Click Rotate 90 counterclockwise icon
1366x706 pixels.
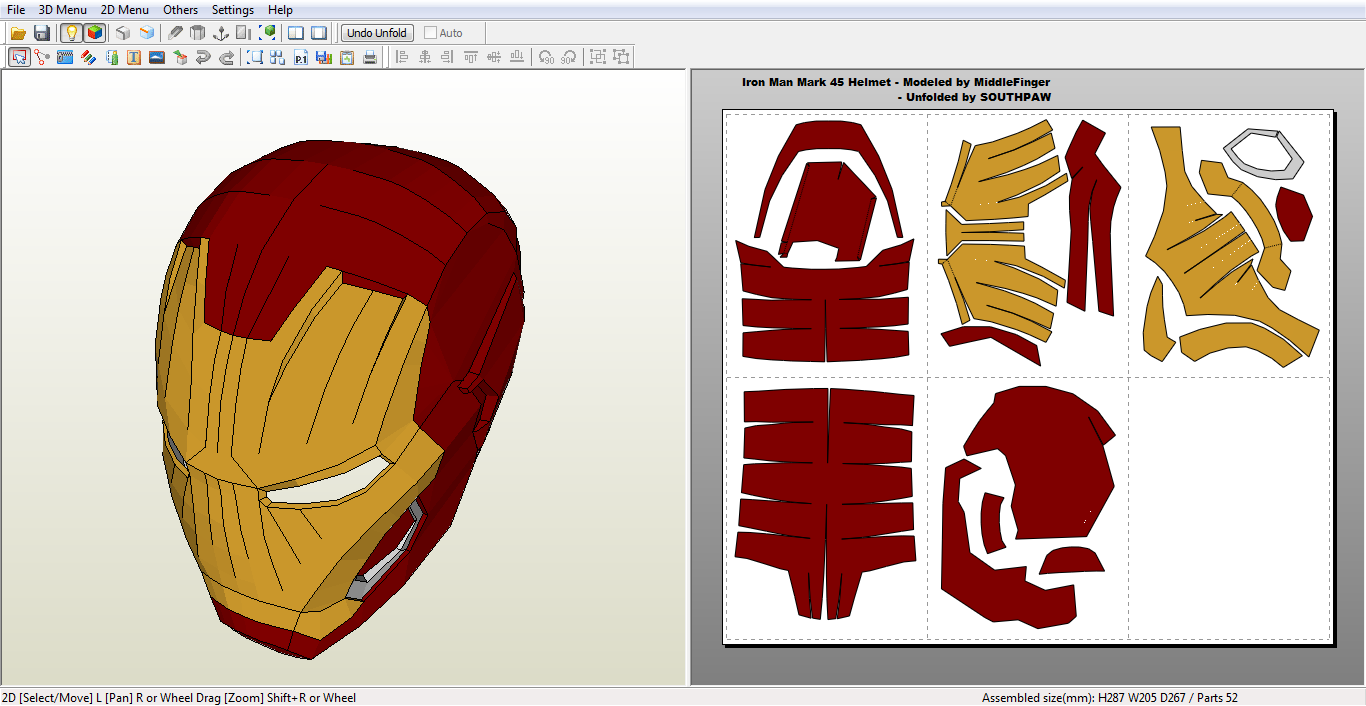(x=546, y=57)
